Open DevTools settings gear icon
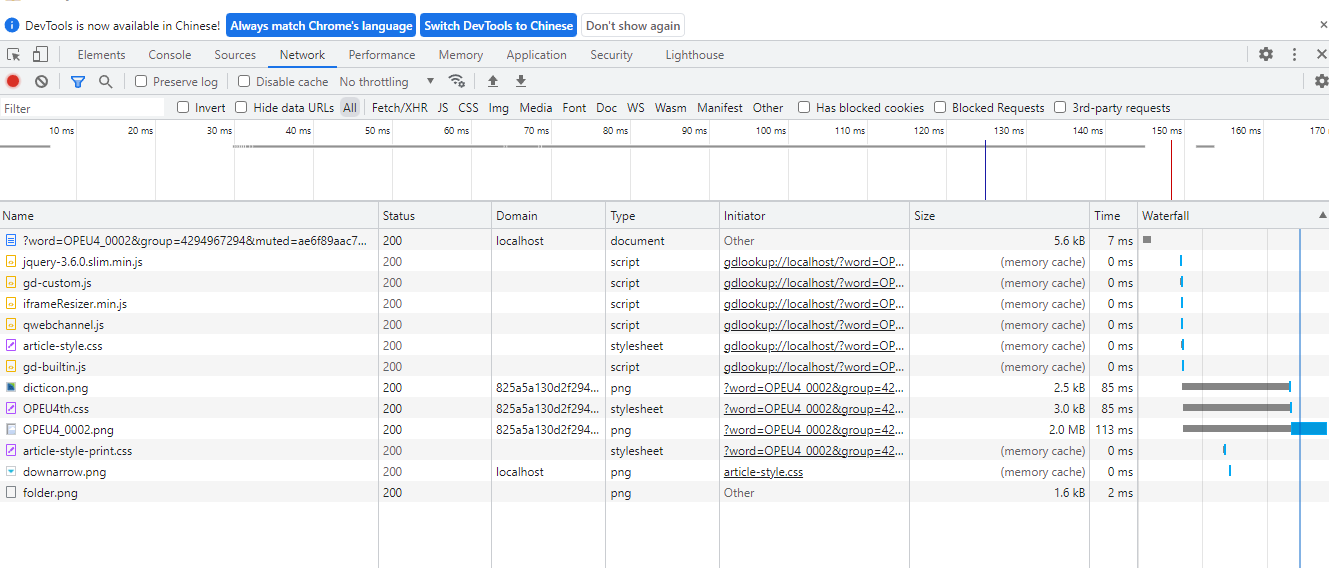 [x=1266, y=54]
